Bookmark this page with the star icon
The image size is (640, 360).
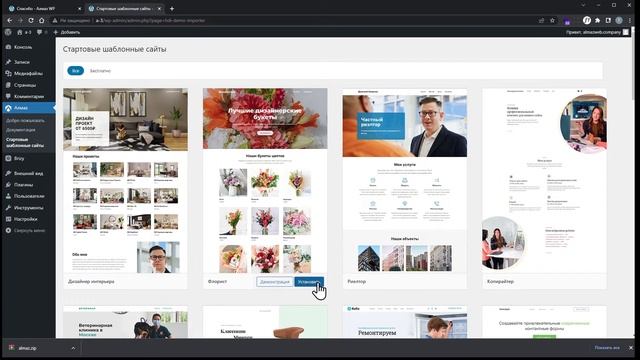tap(552, 20)
